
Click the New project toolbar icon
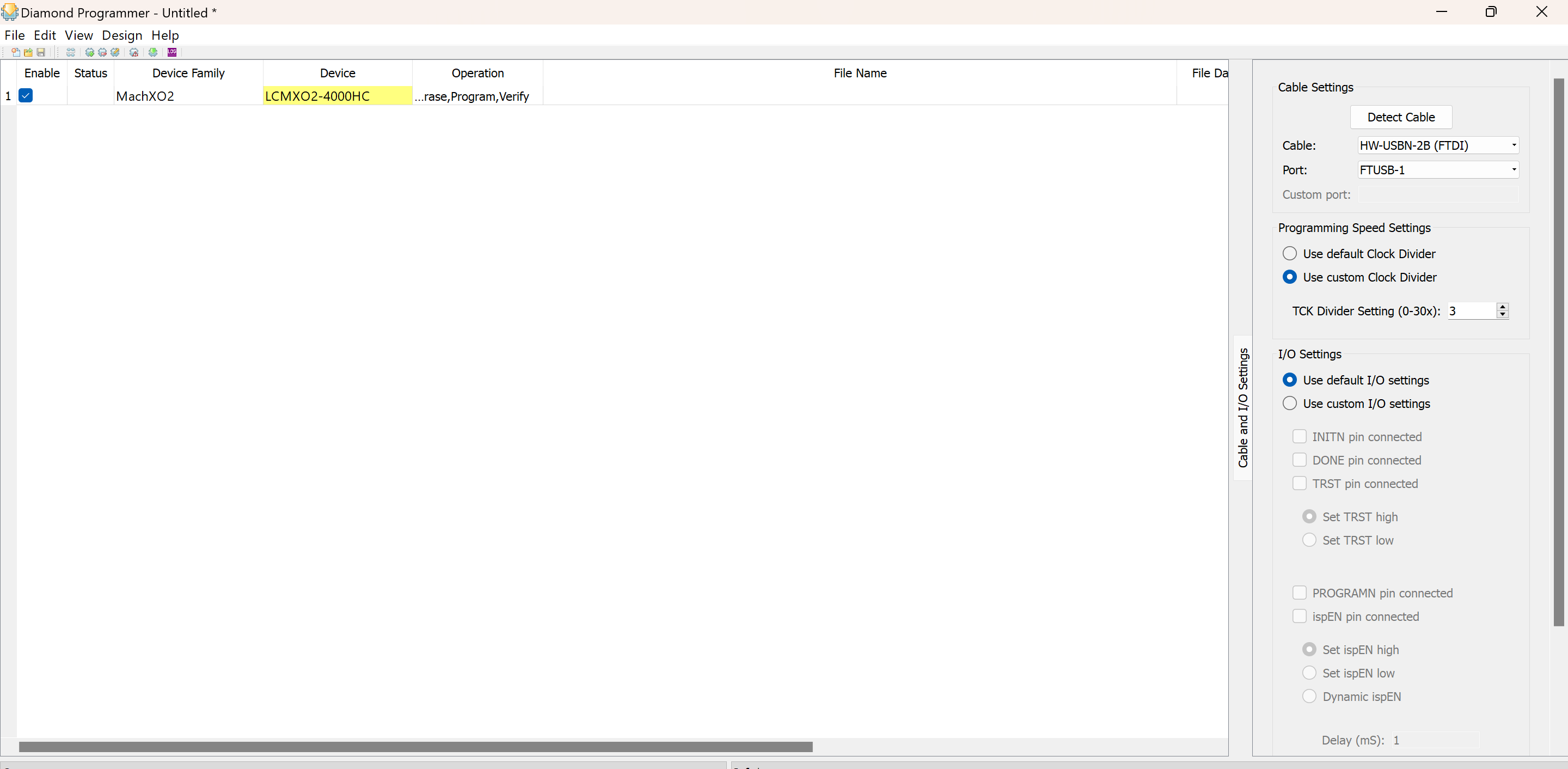[16, 52]
